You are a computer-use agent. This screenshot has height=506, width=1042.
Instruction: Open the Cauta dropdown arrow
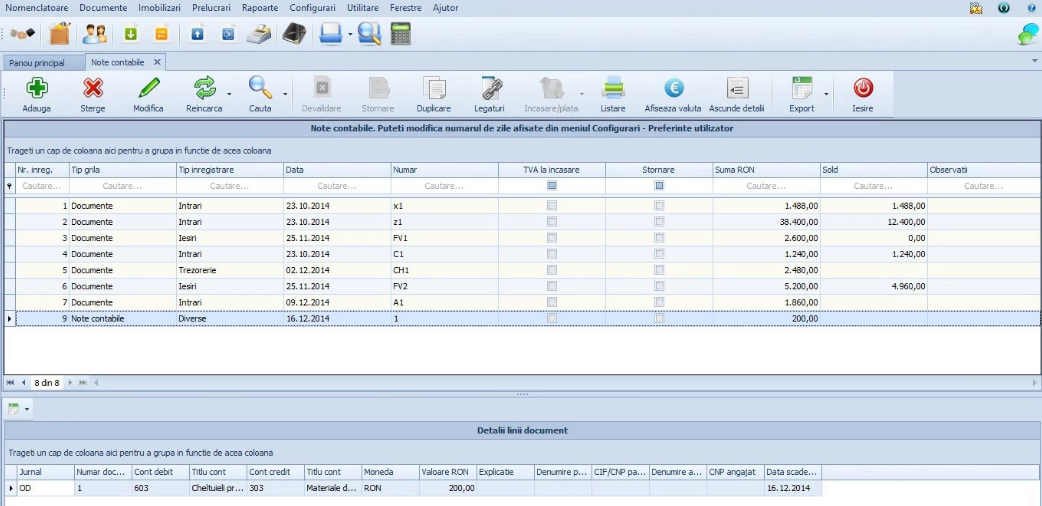click(285, 94)
